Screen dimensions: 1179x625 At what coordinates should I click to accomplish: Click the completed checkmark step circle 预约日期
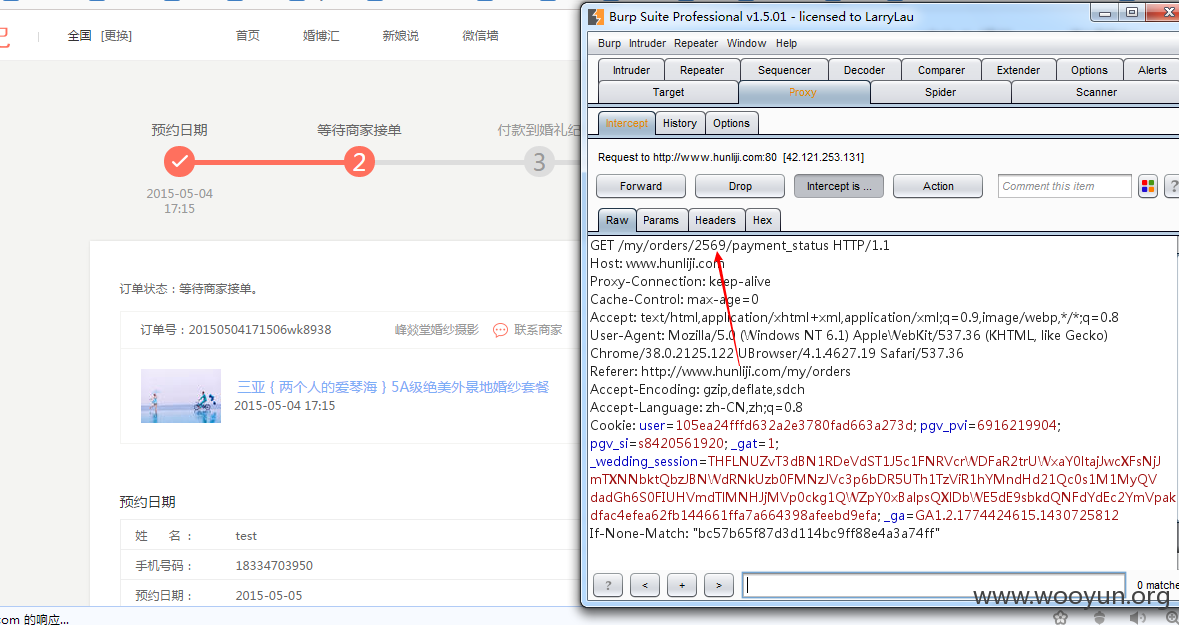click(179, 161)
